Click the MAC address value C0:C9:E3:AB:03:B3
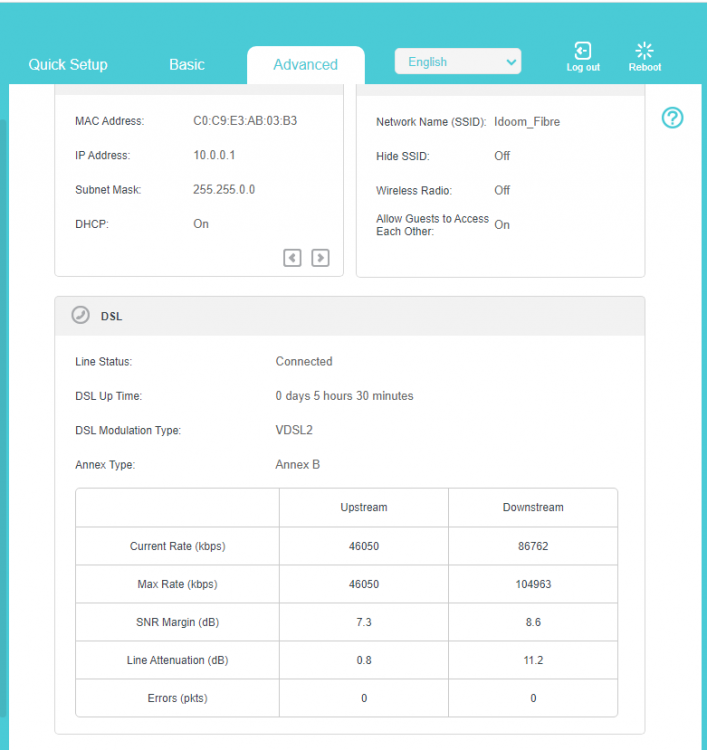Viewport: 707px width, 750px height. [x=245, y=121]
